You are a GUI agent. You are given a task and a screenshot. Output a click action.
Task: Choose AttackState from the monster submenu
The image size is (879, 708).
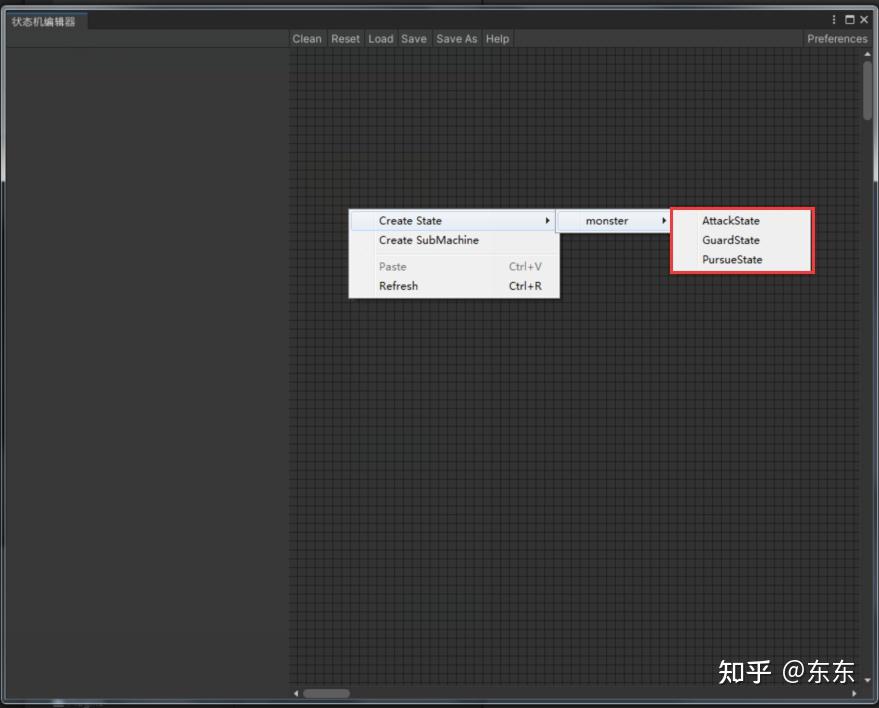(x=730, y=220)
